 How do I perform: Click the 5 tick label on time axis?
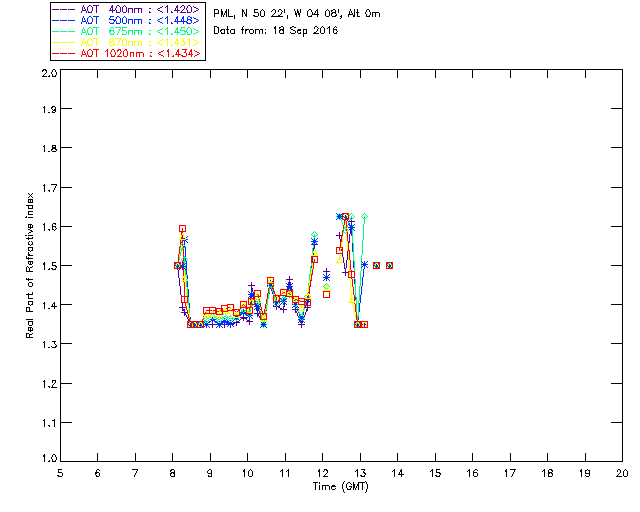point(60,473)
